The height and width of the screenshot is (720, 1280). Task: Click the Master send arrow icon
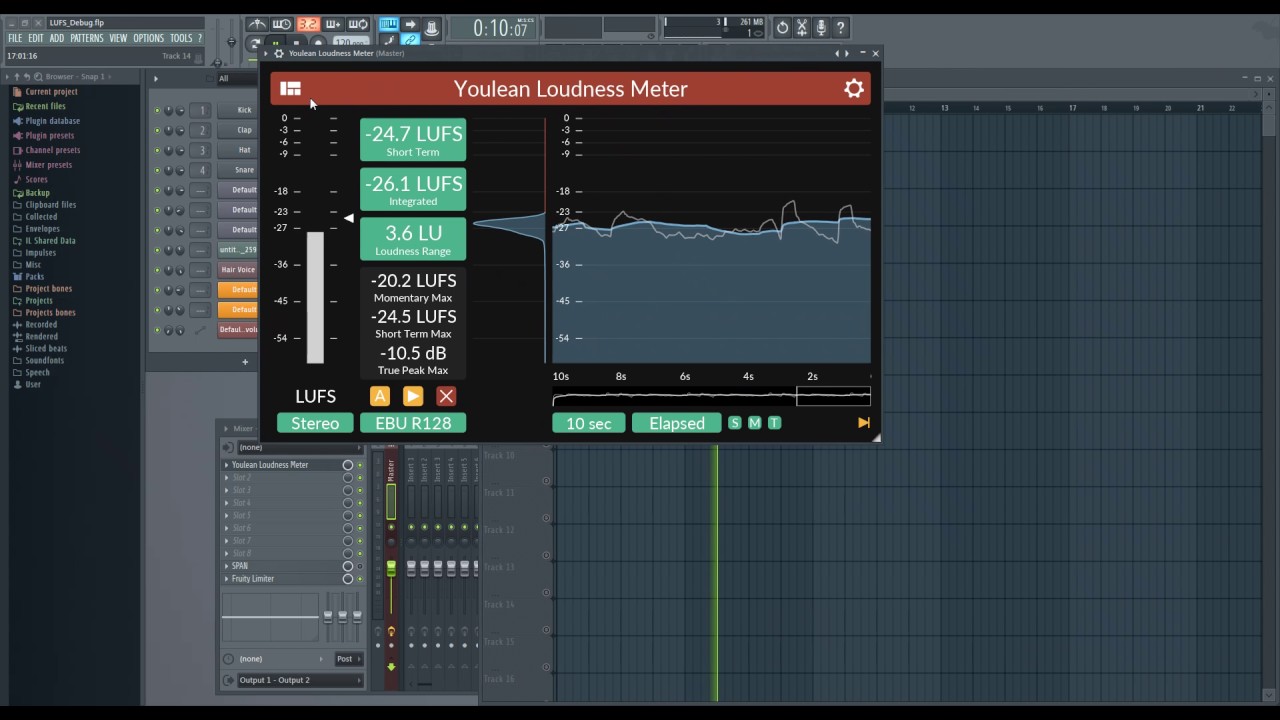click(x=391, y=666)
